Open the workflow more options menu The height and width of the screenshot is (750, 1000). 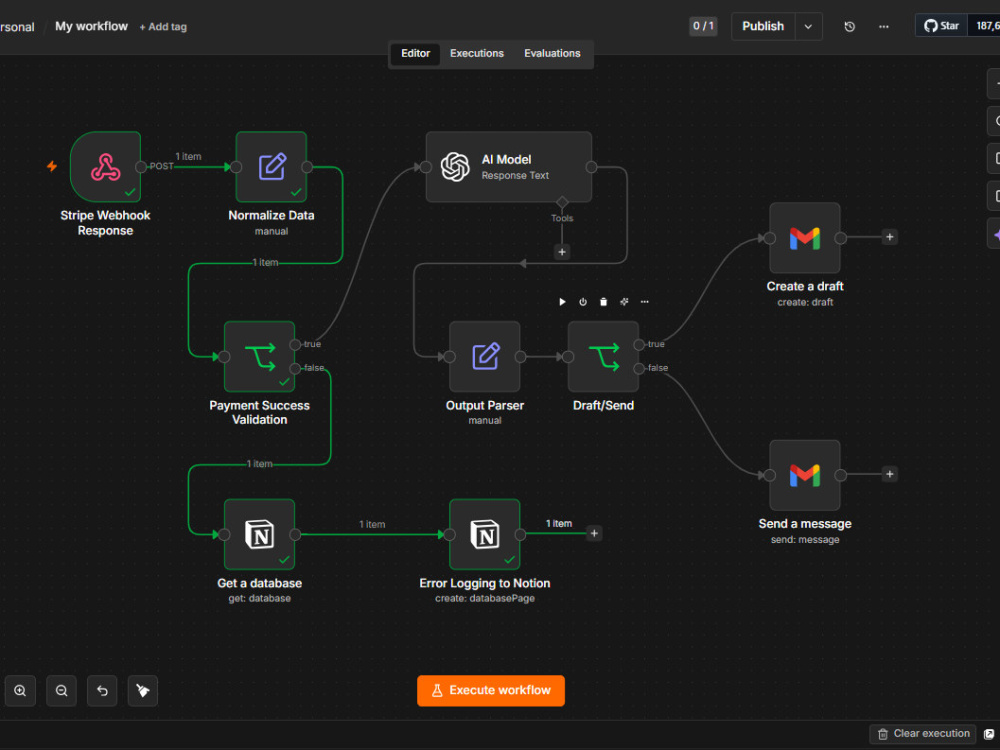click(x=883, y=27)
